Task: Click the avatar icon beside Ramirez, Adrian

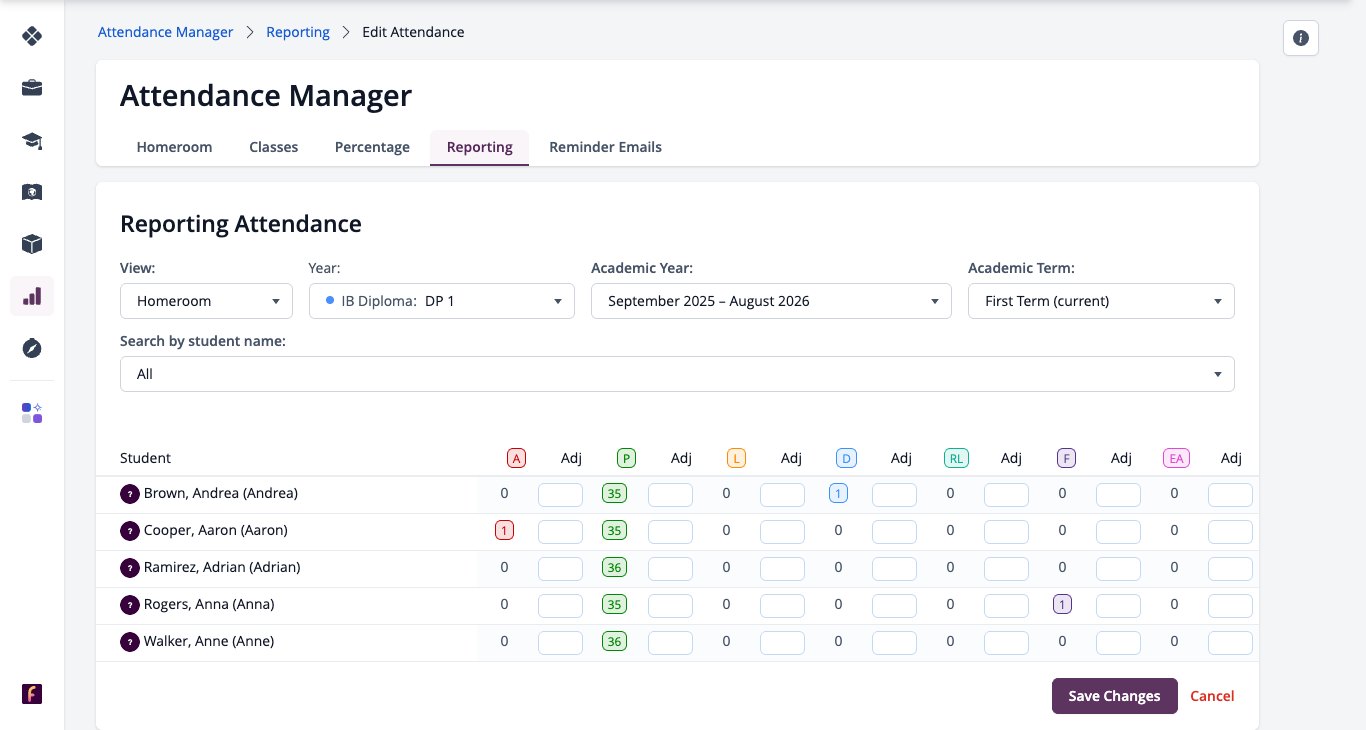Action: pyautogui.click(x=129, y=568)
